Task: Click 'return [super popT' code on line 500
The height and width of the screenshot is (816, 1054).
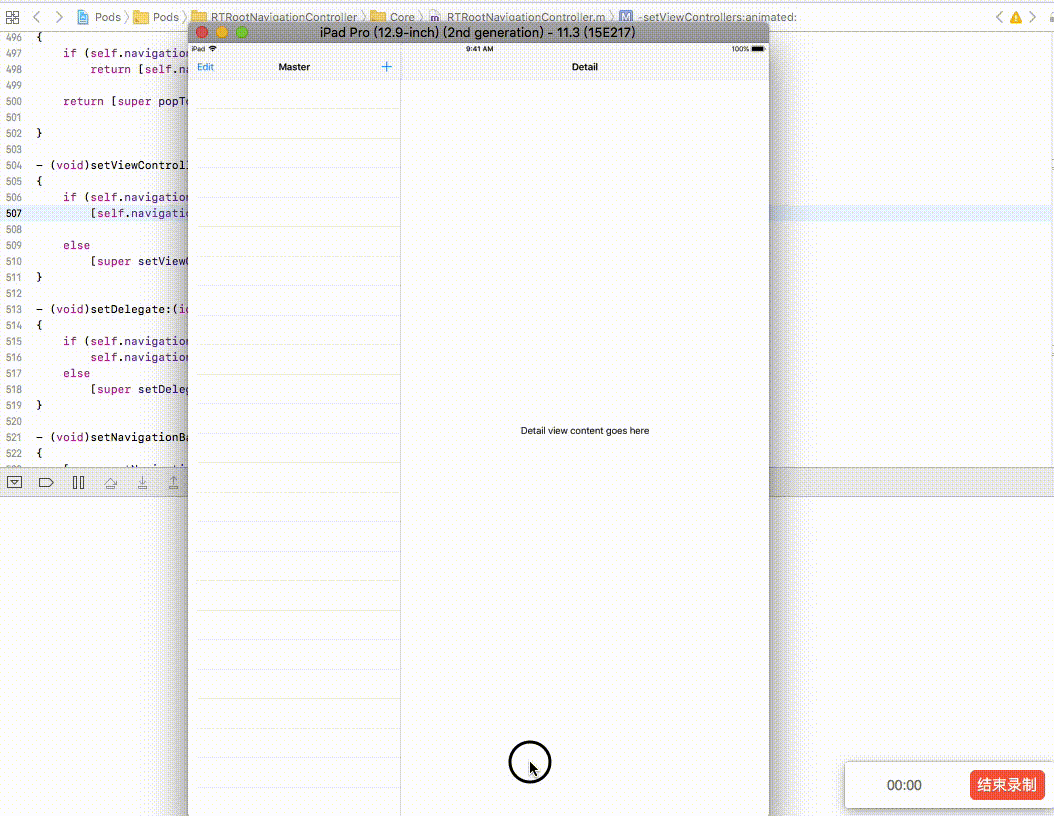Action: click(126, 101)
